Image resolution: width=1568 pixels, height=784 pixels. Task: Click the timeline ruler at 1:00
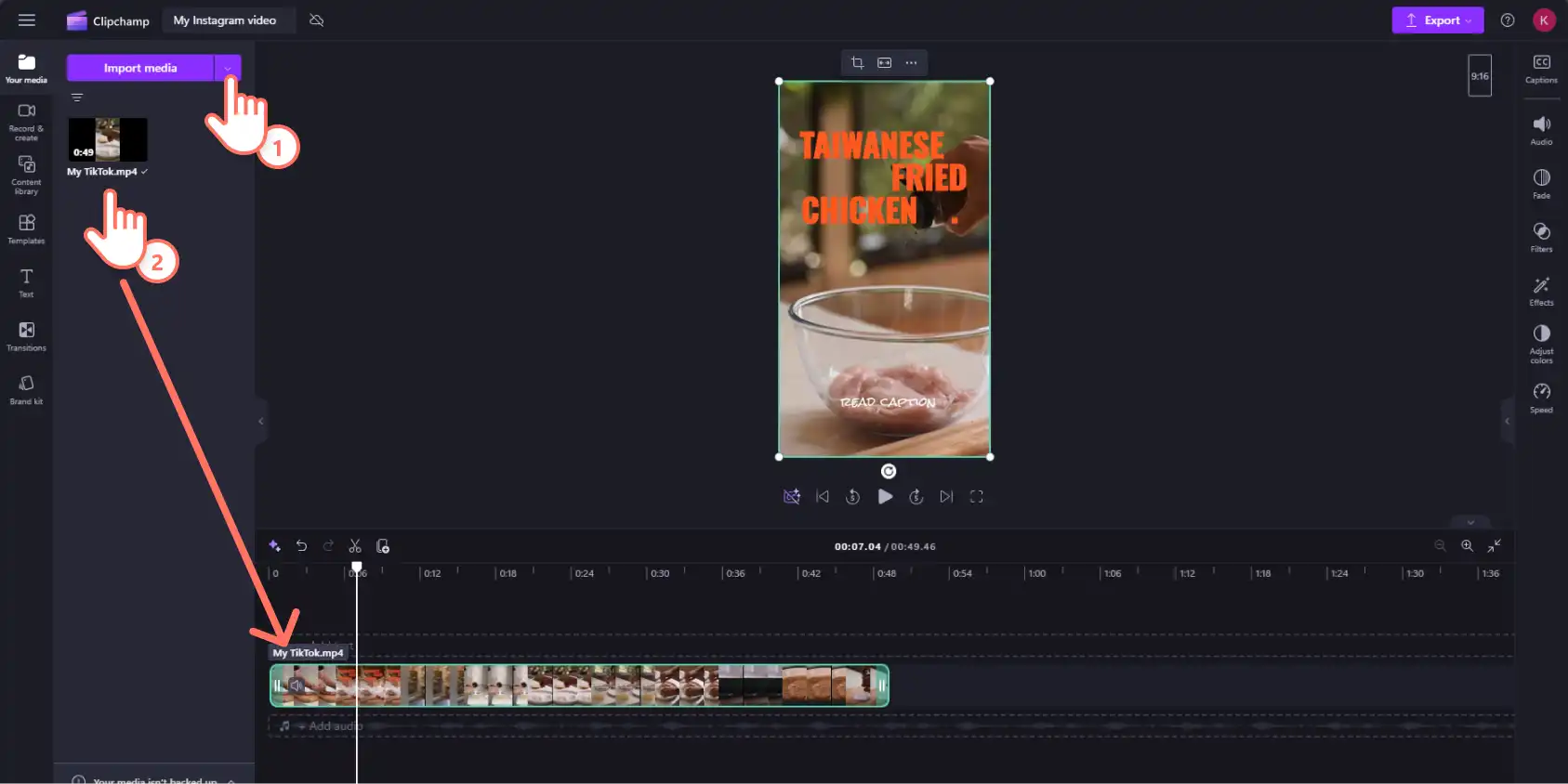pyautogui.click(x=1036, y=573)
